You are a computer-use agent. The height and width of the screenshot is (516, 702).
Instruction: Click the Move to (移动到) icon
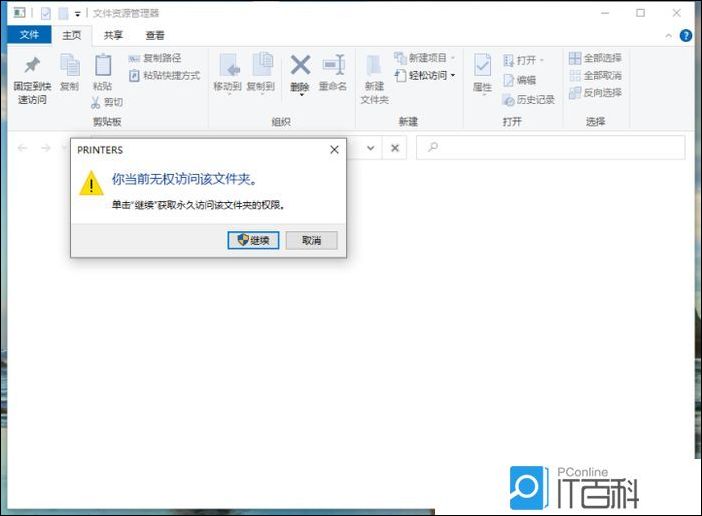point(230,65)
